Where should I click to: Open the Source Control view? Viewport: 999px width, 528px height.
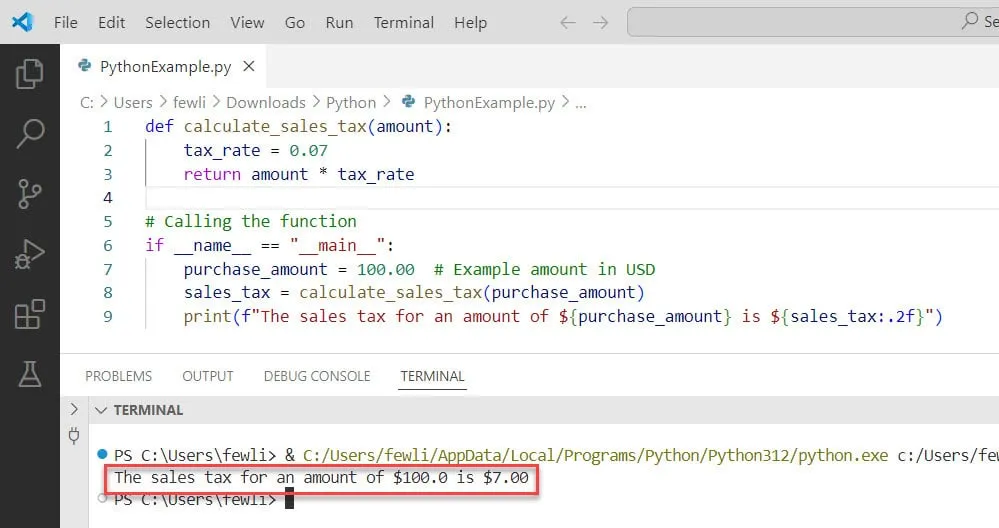coord(30,193)
